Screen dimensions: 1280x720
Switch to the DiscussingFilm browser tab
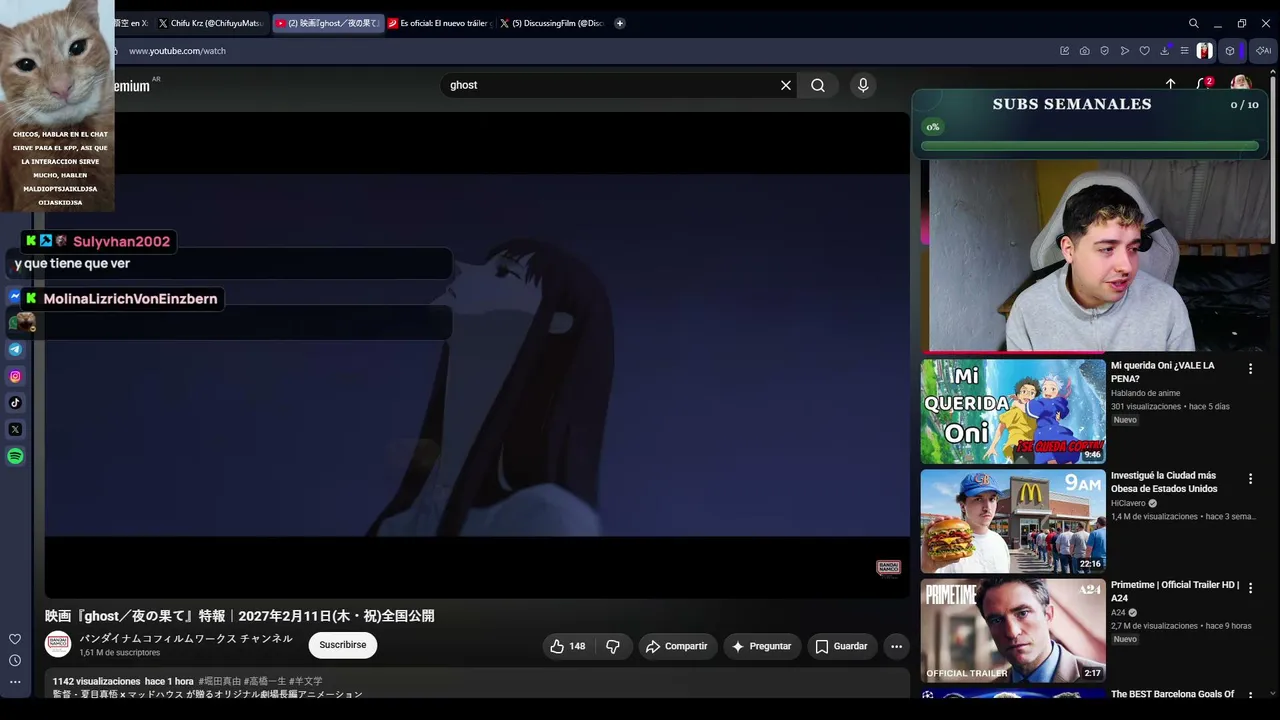[x=553, y=23]
